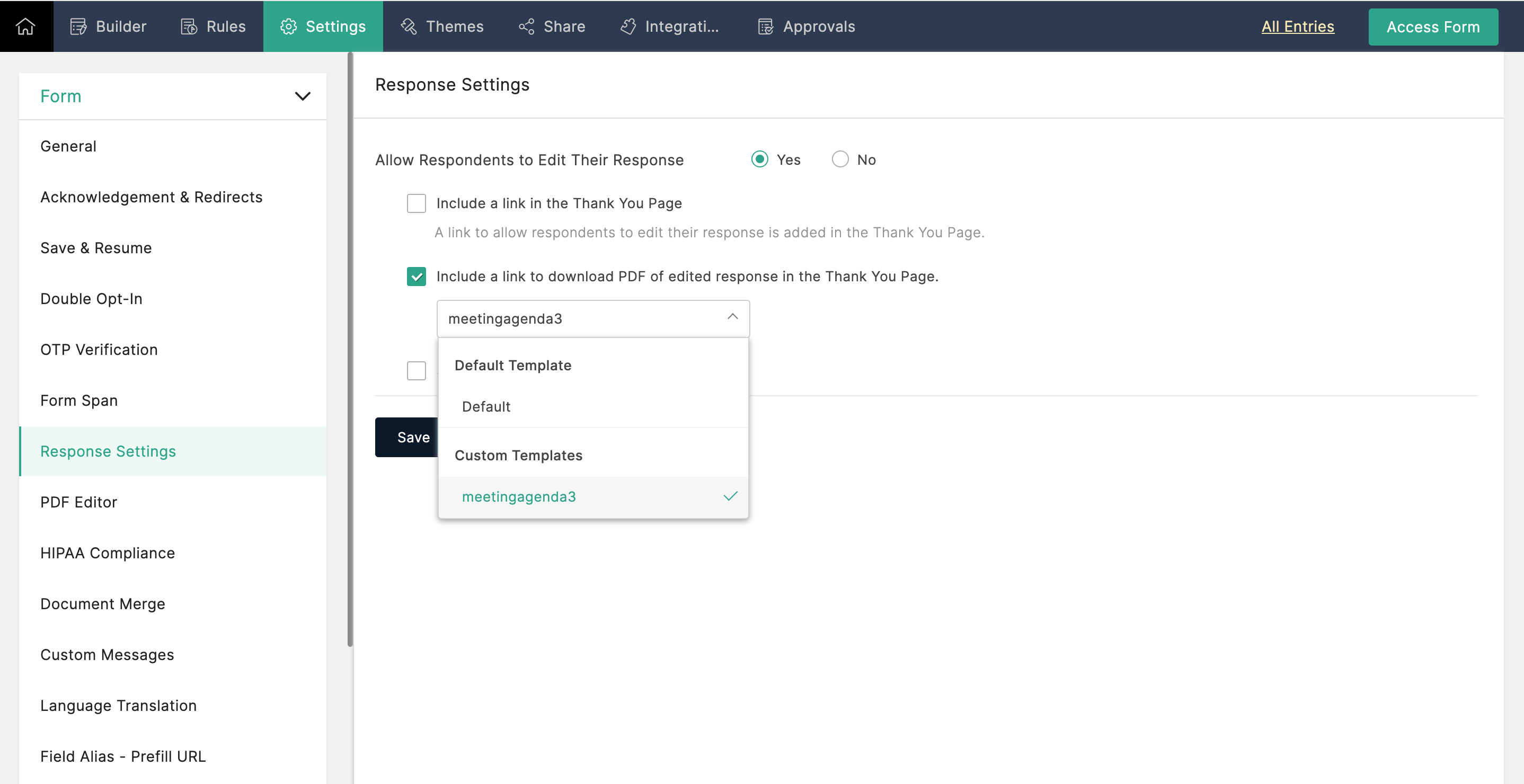Viewport: 1524px width, 784px height.
Task: Click the Themes paintbrush icon
Action: (x=409, y=26)
